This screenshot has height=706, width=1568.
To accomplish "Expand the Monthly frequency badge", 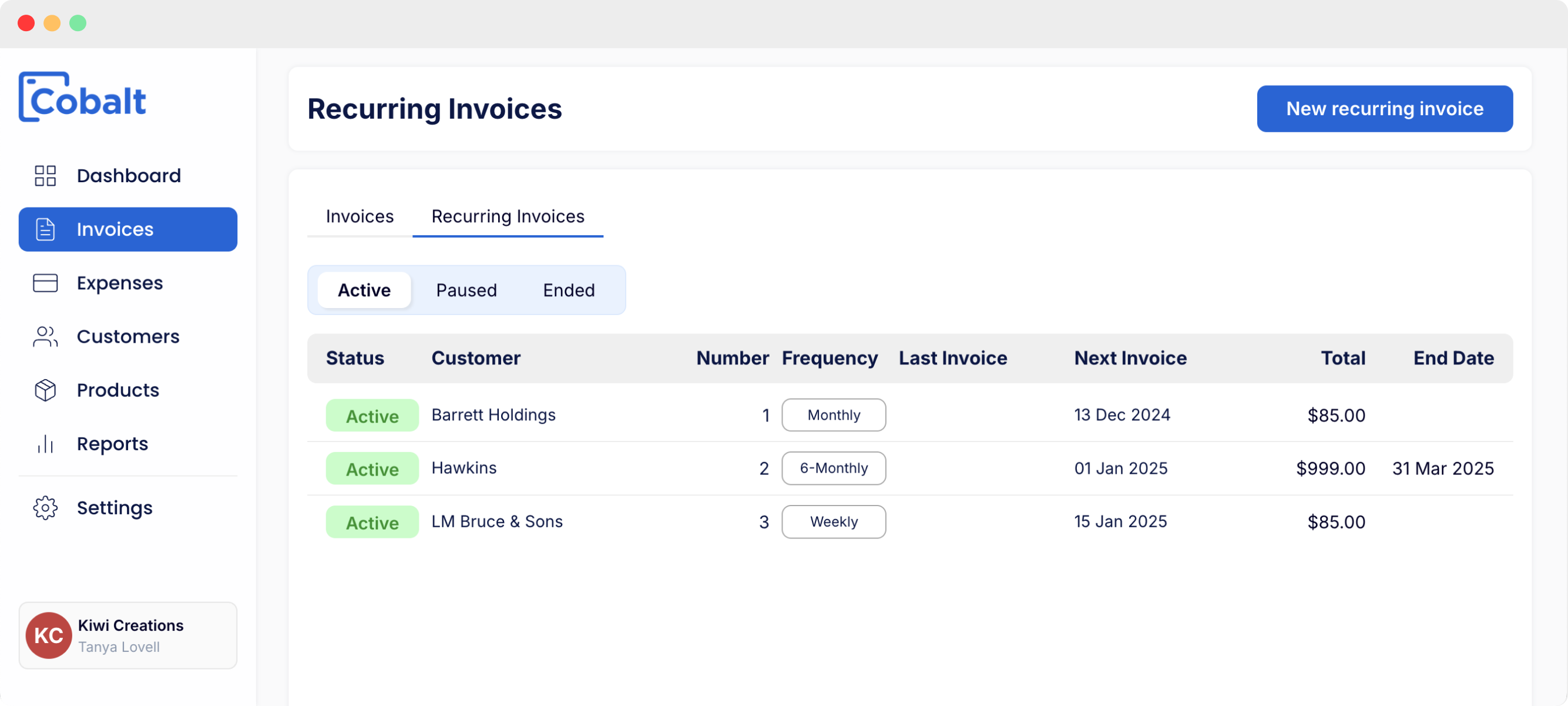I will (x=834, y=414).
